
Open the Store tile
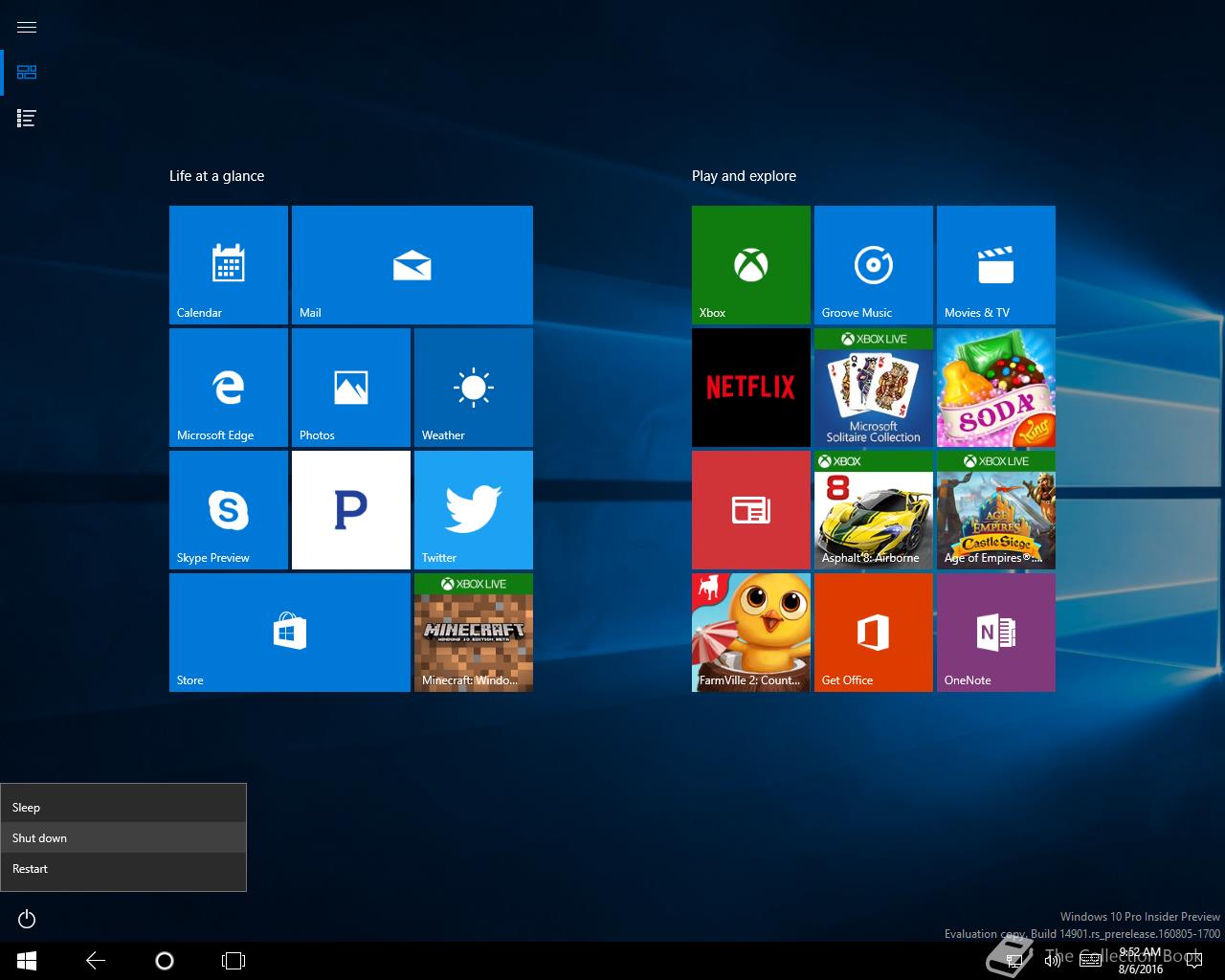(290, 633)
